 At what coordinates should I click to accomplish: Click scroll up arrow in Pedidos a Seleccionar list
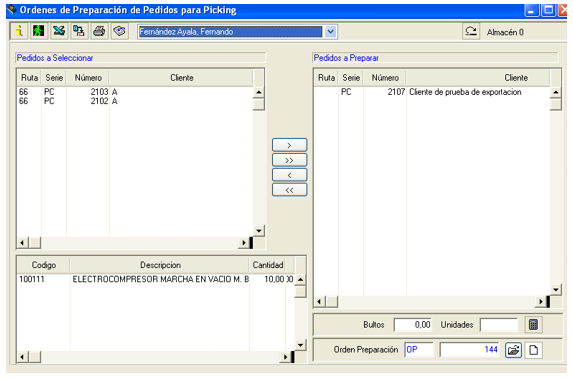coord(259,92)
